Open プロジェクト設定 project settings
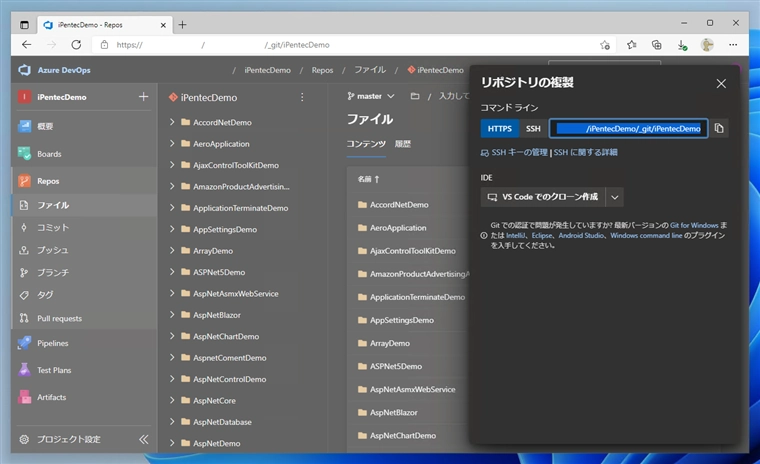 point(68,439)
